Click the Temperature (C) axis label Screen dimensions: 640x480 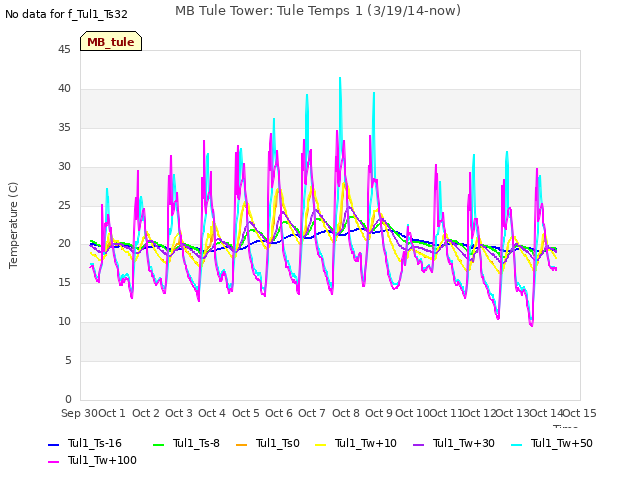(13, 225)
